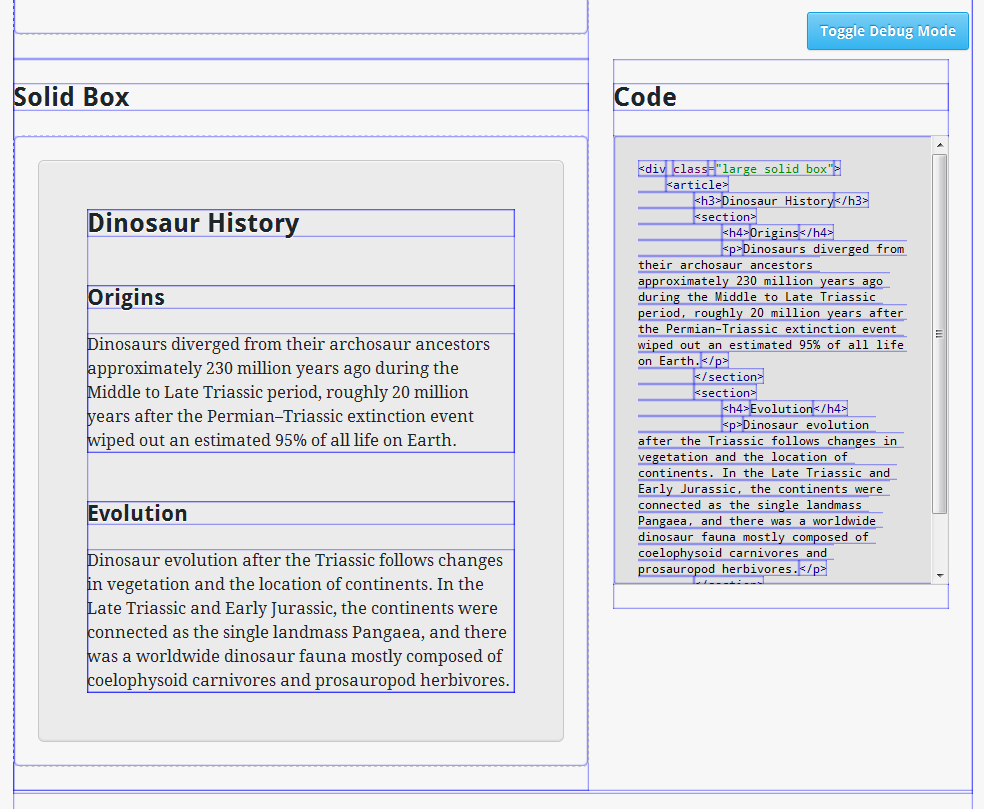984x809 pixels.
Task: Click the code panel scroll up arrow
Action: click(940, 145)
